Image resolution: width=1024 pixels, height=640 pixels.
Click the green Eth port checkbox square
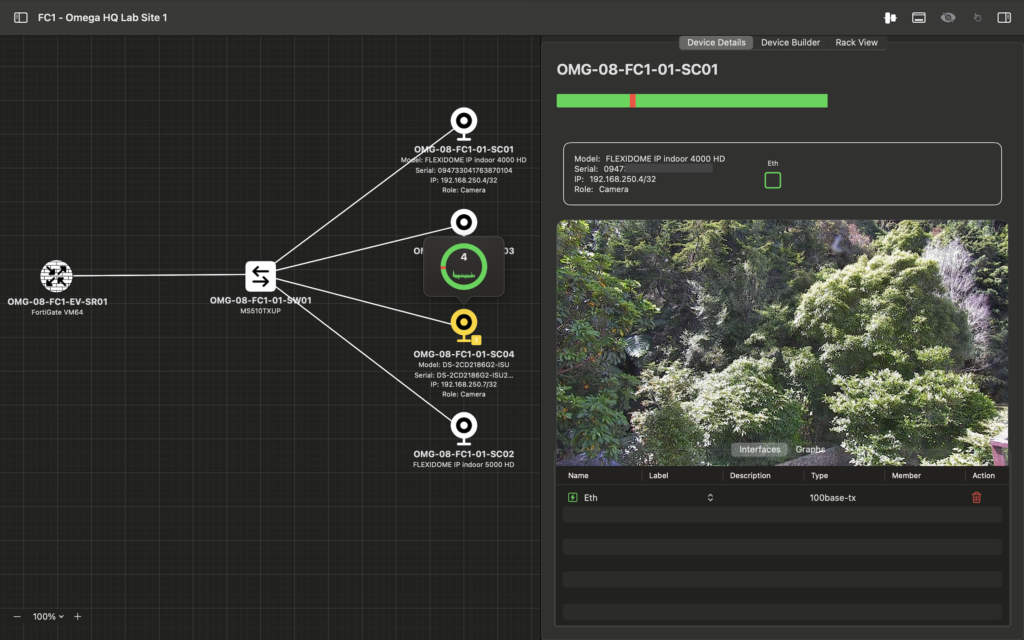pyautogui.click(x=772, y=180)
